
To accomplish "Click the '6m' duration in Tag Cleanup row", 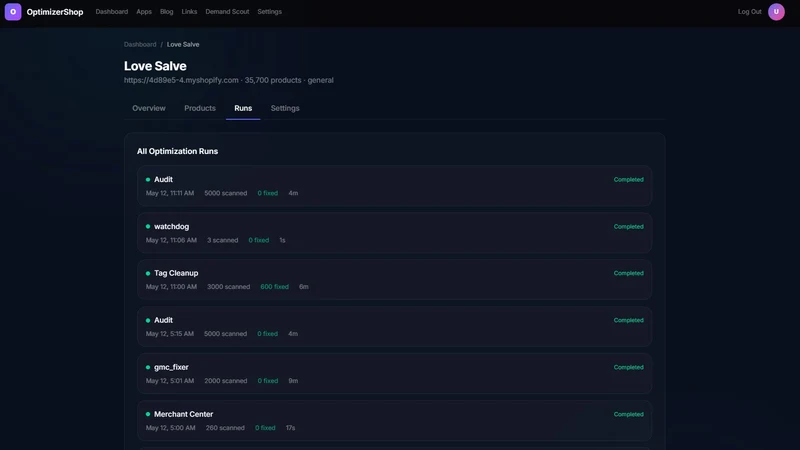I will tap(304, 287).
